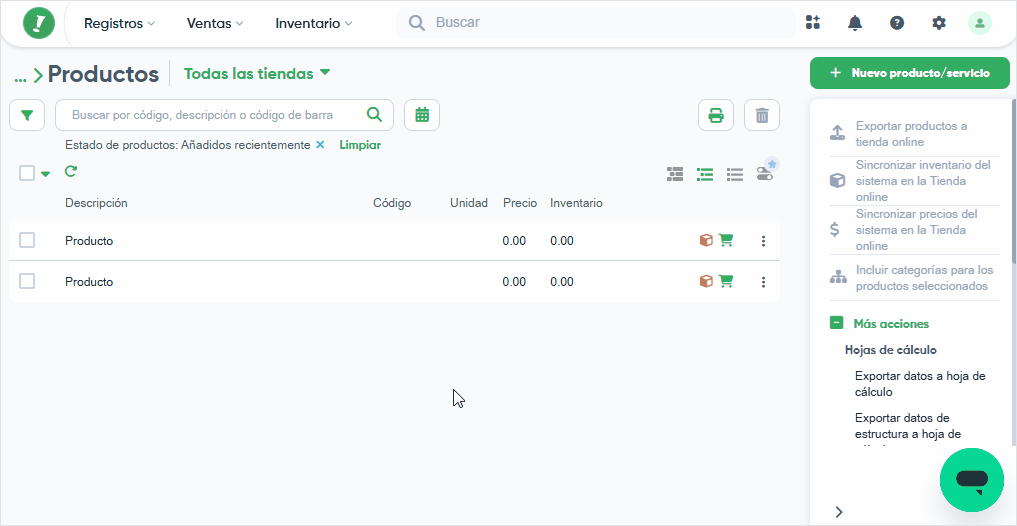Screen dimensions: 1017x526
Task: Open the Ventas menu
Action: tap(215, 23)
